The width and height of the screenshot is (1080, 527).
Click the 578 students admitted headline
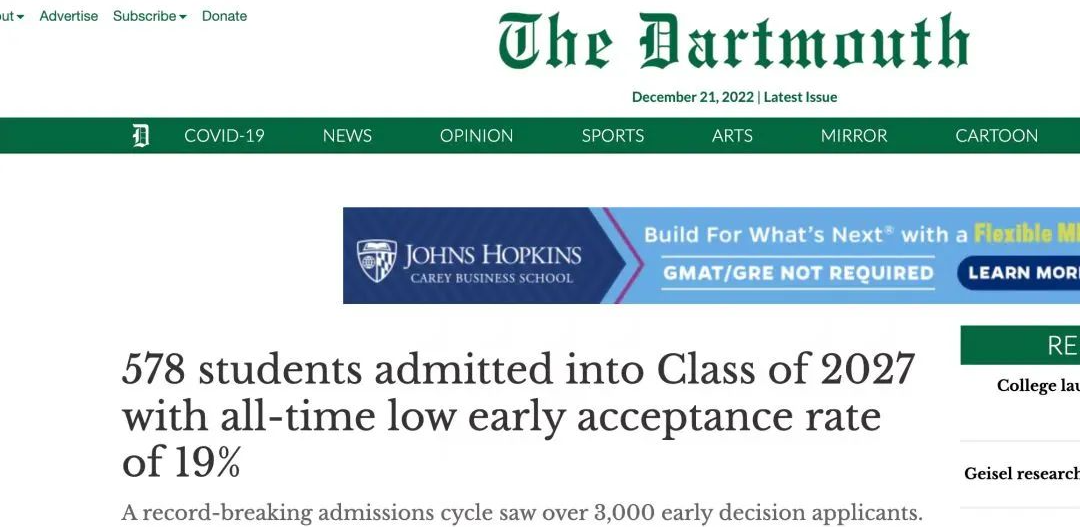tap(519, 415)
